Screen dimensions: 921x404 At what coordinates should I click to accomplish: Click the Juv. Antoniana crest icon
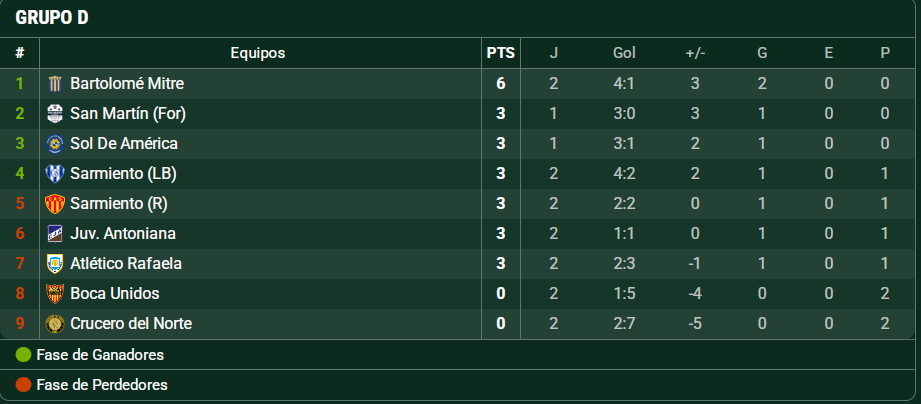55,234
